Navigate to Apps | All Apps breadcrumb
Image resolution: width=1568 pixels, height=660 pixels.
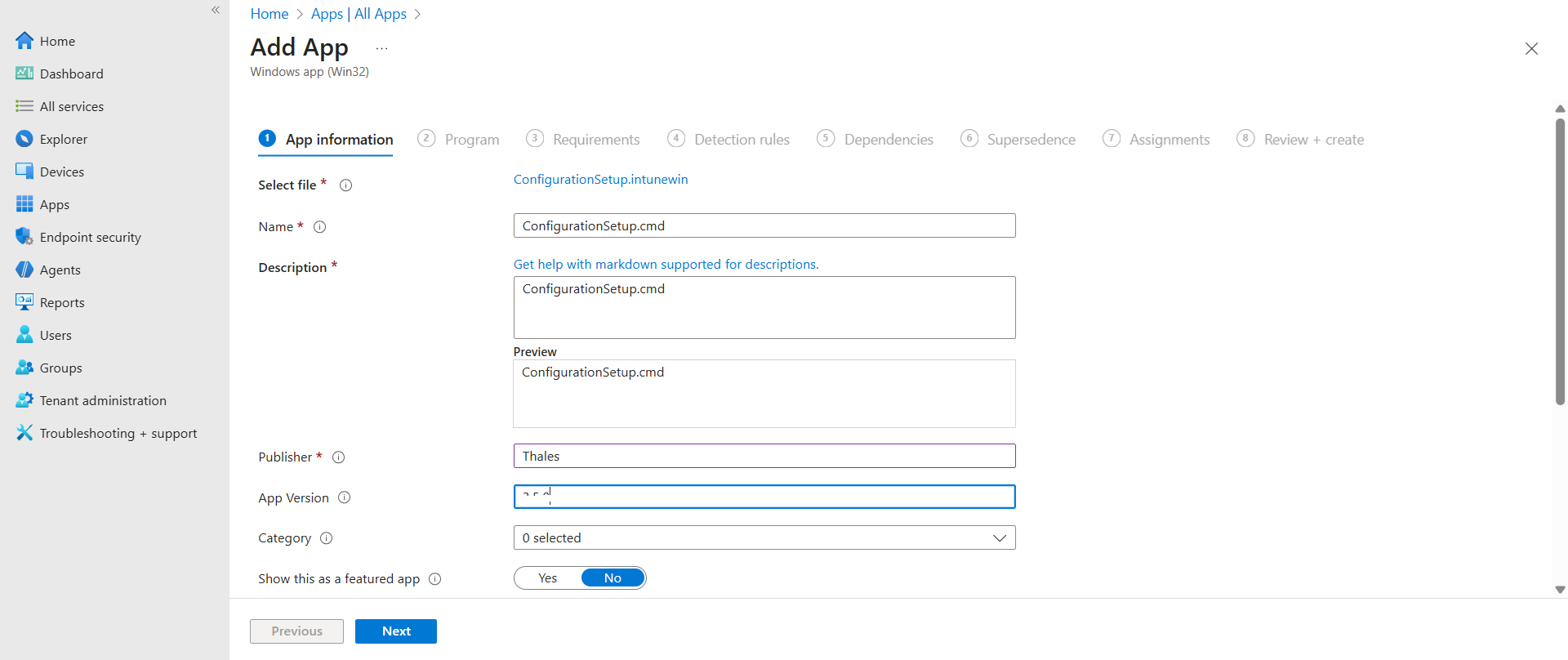(x=359, y=14)
